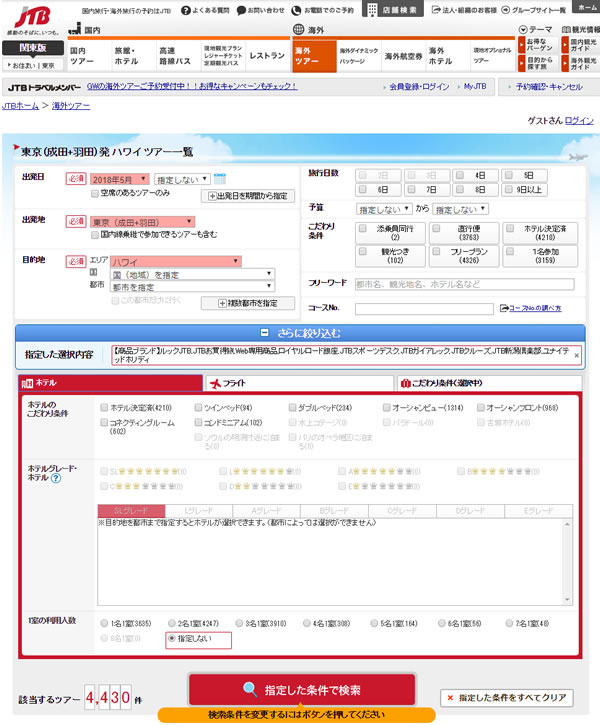Click the globe icon beside 海外
600x725 pixels.
point(301,30)
